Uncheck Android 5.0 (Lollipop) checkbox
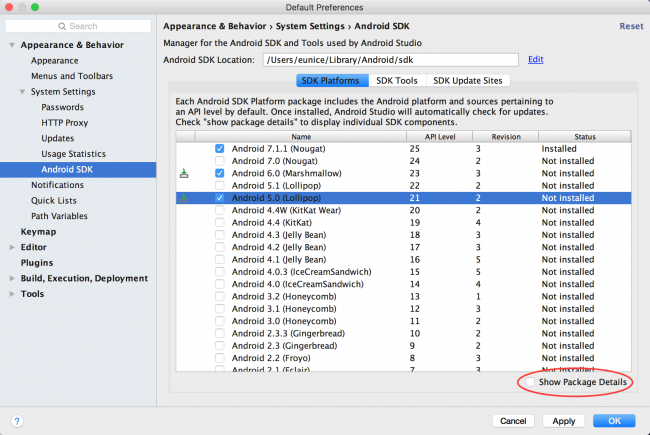This screenshot has width=650, height=435. (x=220, y=198)
